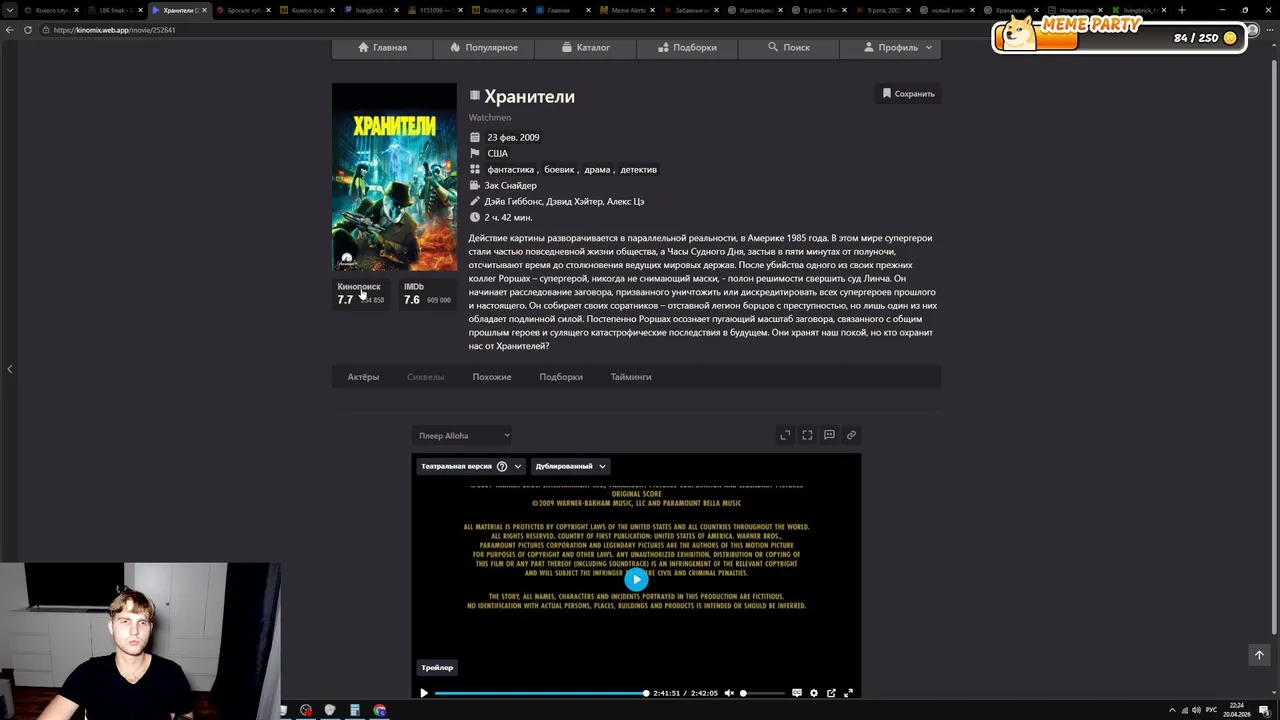The width and height of the screenshot is (1280, 720).
Task: Copy link icon above player
Action: click(x=851, y=435)
